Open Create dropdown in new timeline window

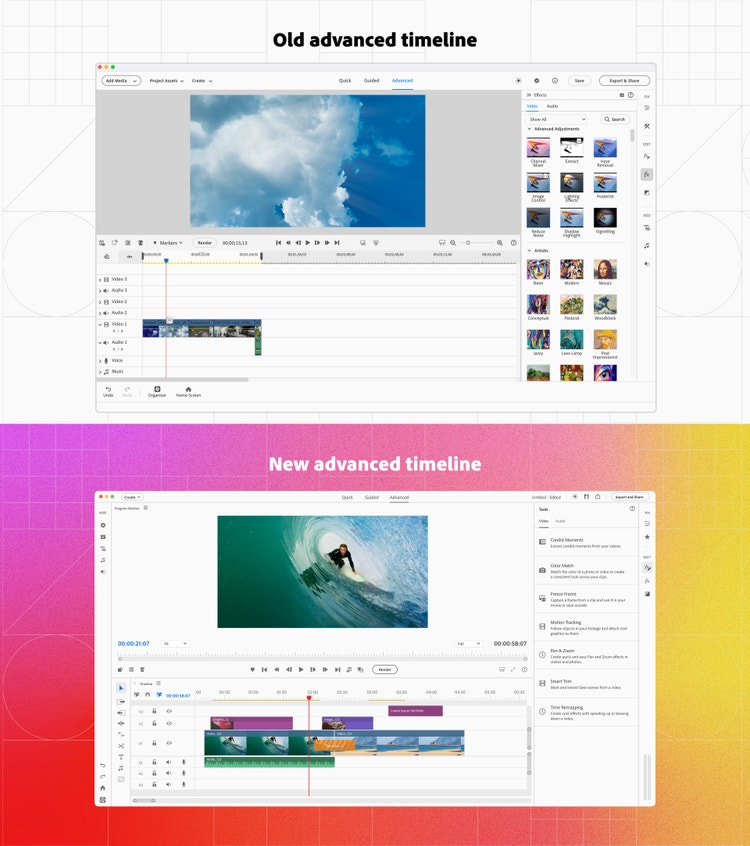tap(132, 497)
